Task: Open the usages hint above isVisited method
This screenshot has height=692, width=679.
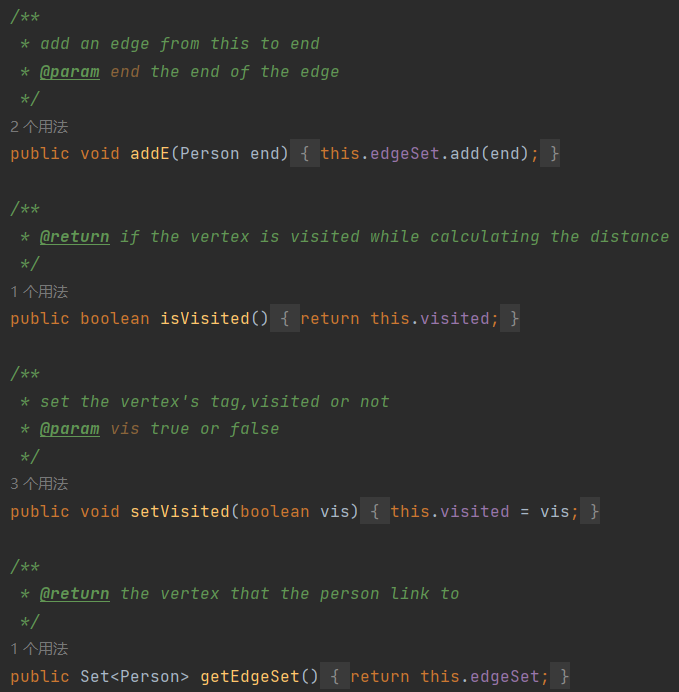Action: pos(39,292)
